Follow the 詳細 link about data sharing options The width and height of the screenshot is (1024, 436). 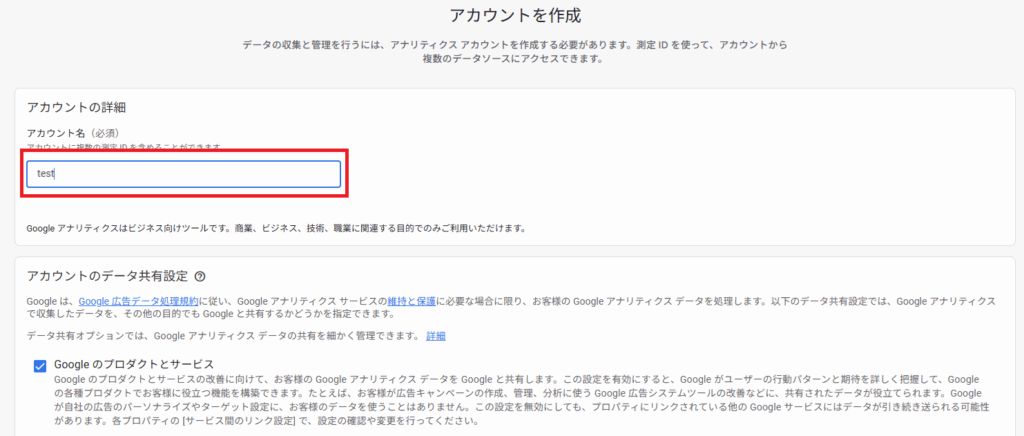[436, 336]
